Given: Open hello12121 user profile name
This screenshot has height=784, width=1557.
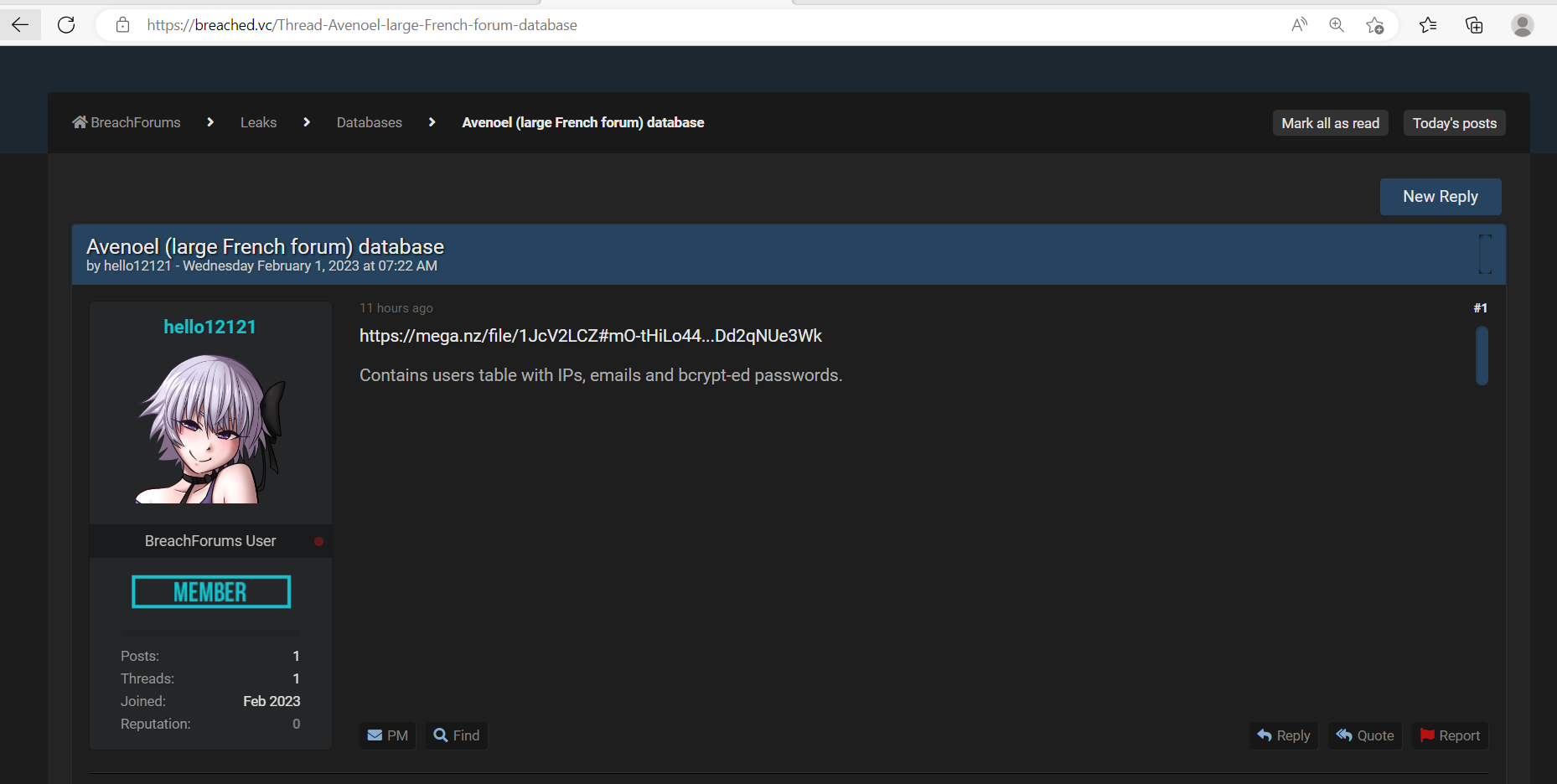Looking at the screenshot, I should 209,327.
